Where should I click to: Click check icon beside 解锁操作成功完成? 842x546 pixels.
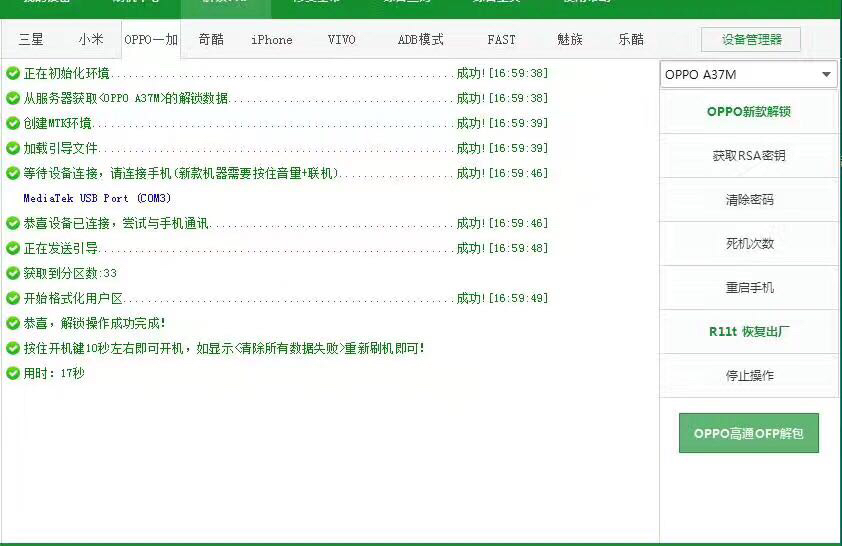point(13,323)
